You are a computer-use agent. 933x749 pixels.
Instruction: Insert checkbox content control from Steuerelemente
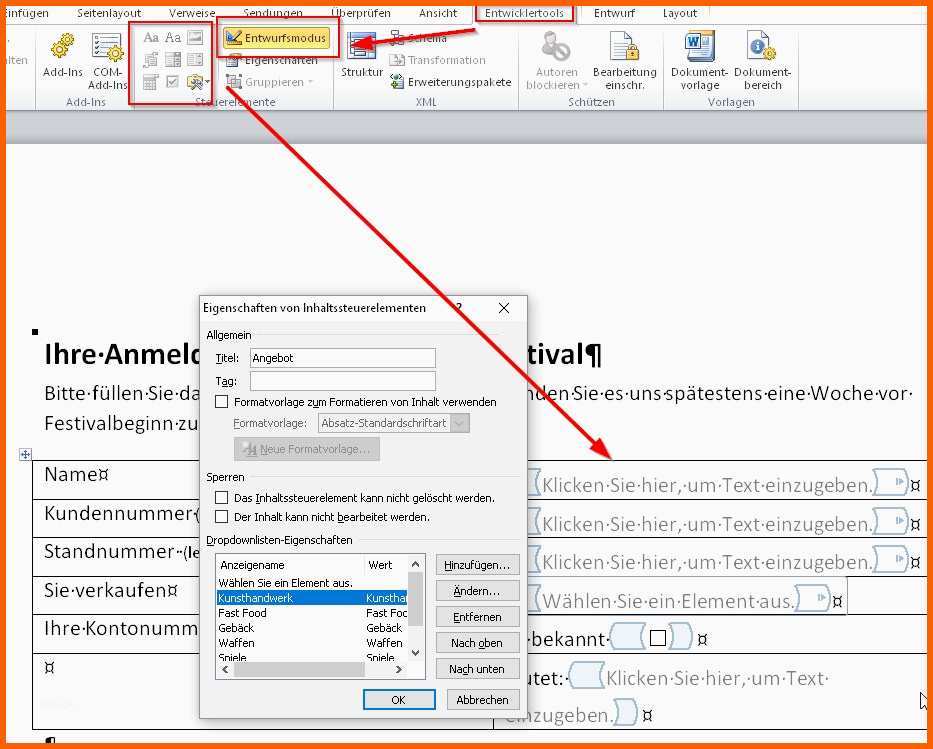pos(173,82)
